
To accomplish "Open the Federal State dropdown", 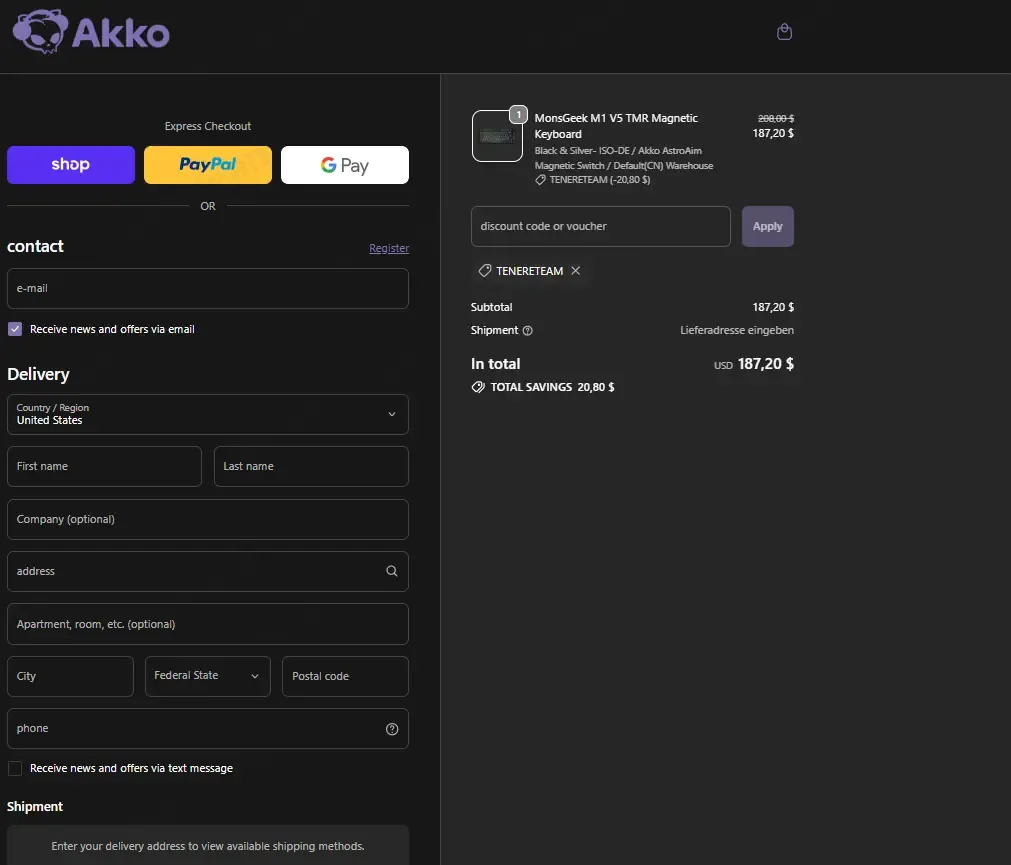I will (x=208, y=676).
